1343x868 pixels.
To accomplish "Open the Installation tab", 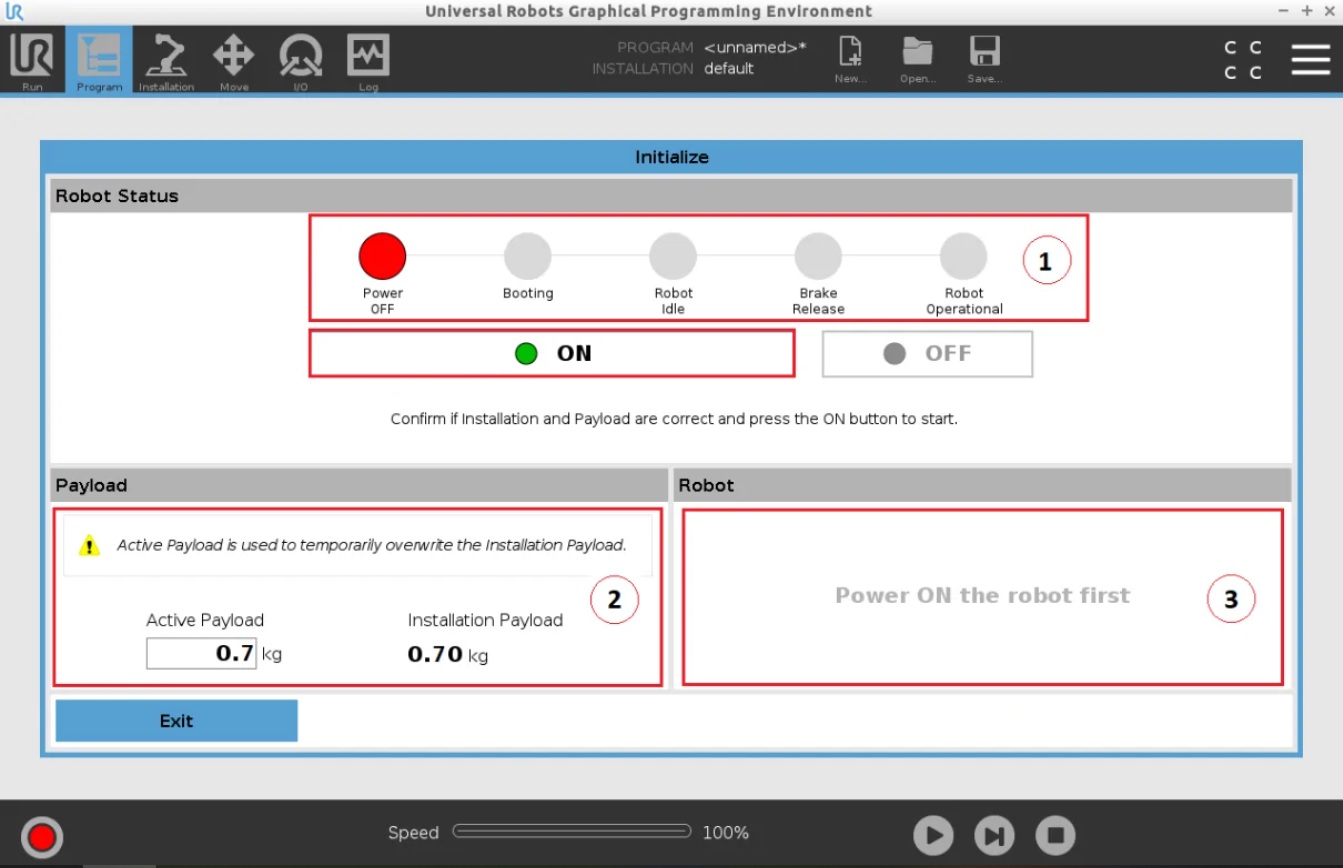I will (166, 61).
